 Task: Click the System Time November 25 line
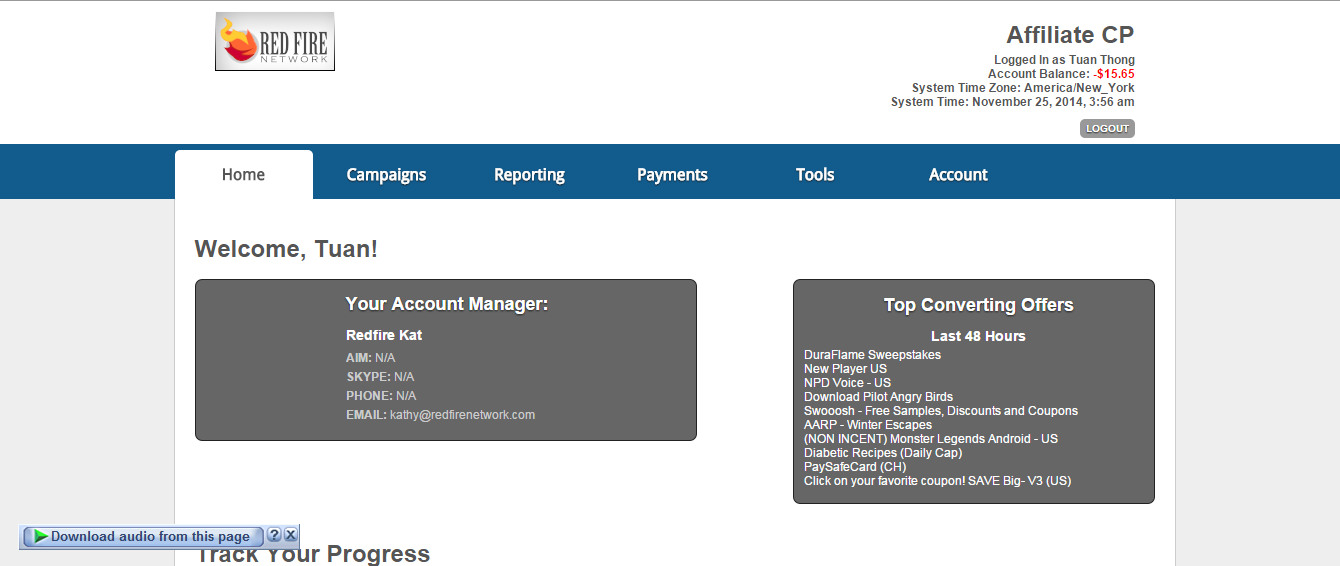(x=1012, y=102)
